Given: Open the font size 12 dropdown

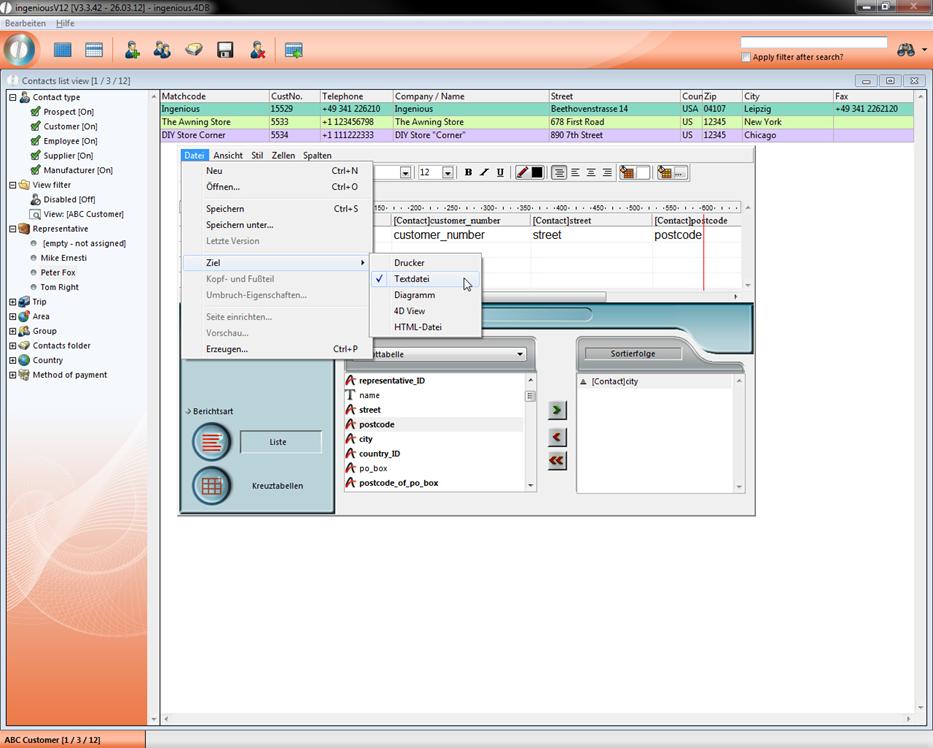Looking at the screenshot, I should click(447, 173).
